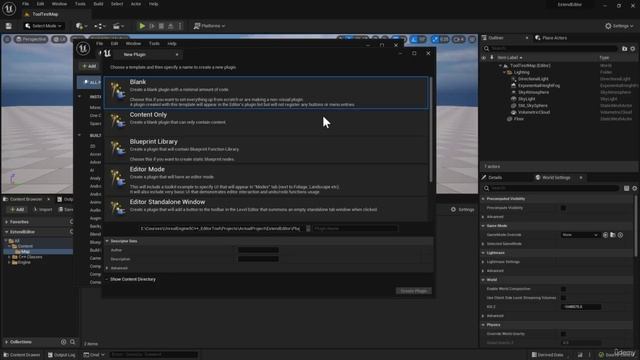Toggle Enable World Composition checkbox

coord(563,289)
